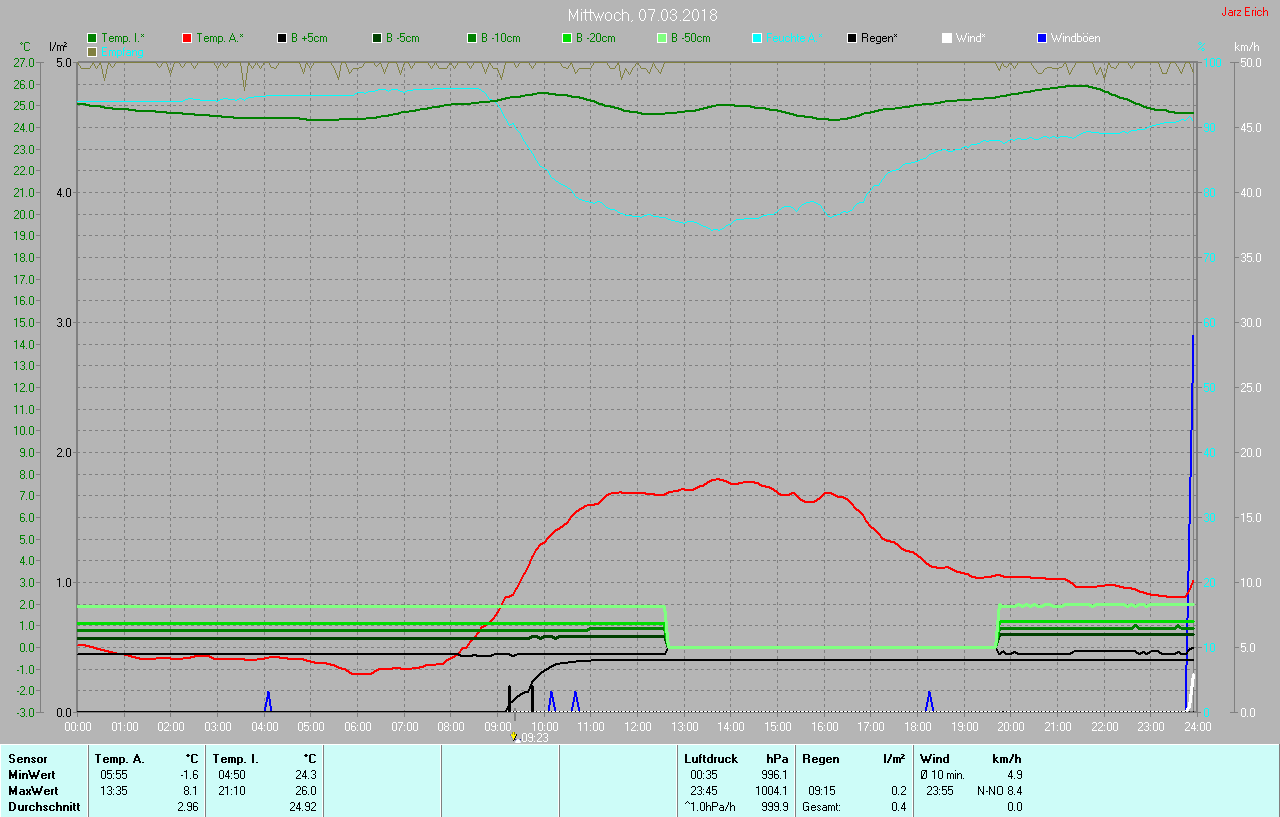Click the black Regen legend square
The width and height of the screenshot is (1280, 817).
point(852,38)
